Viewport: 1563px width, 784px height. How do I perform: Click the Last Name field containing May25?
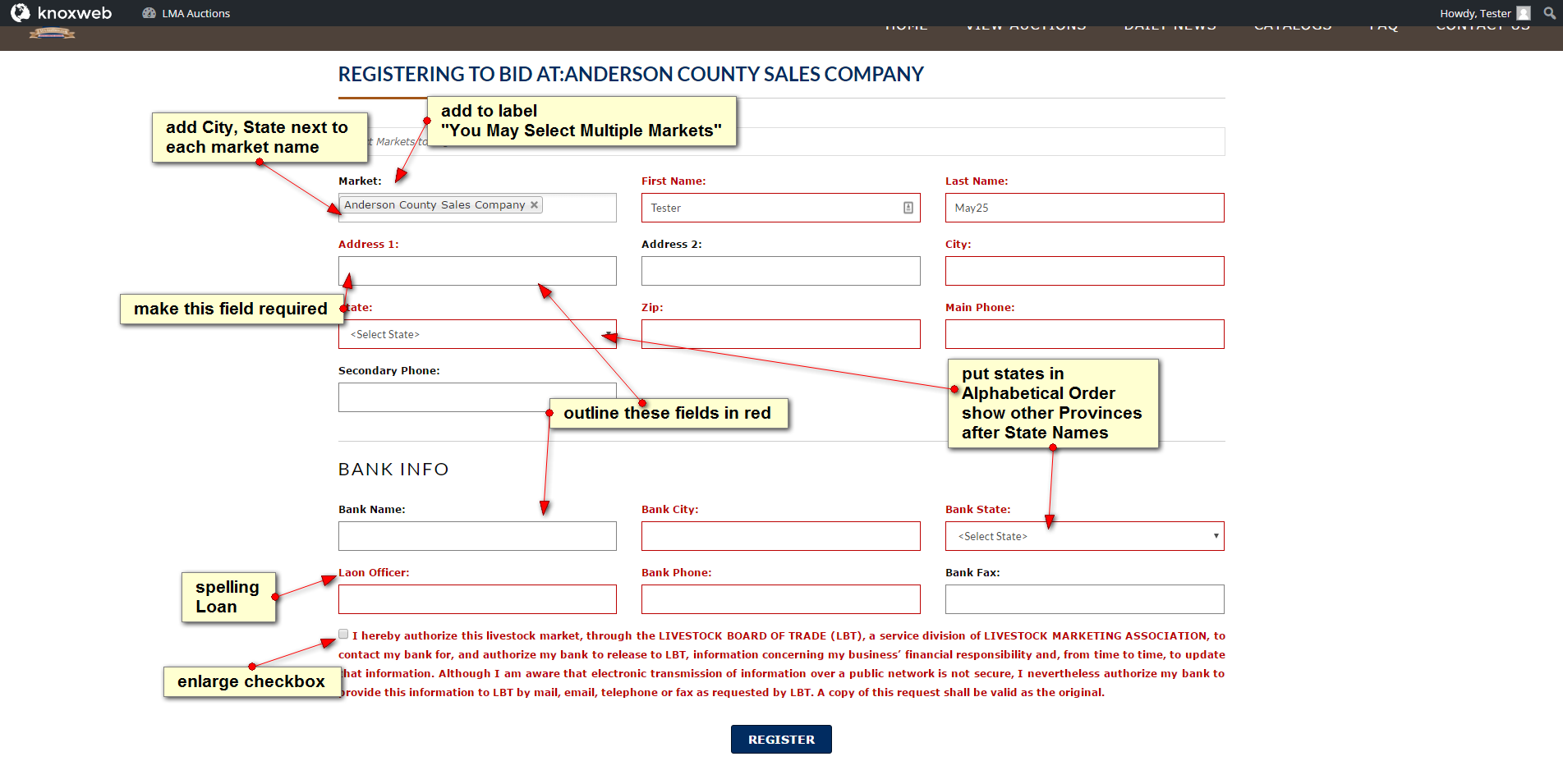(1084, 208)
